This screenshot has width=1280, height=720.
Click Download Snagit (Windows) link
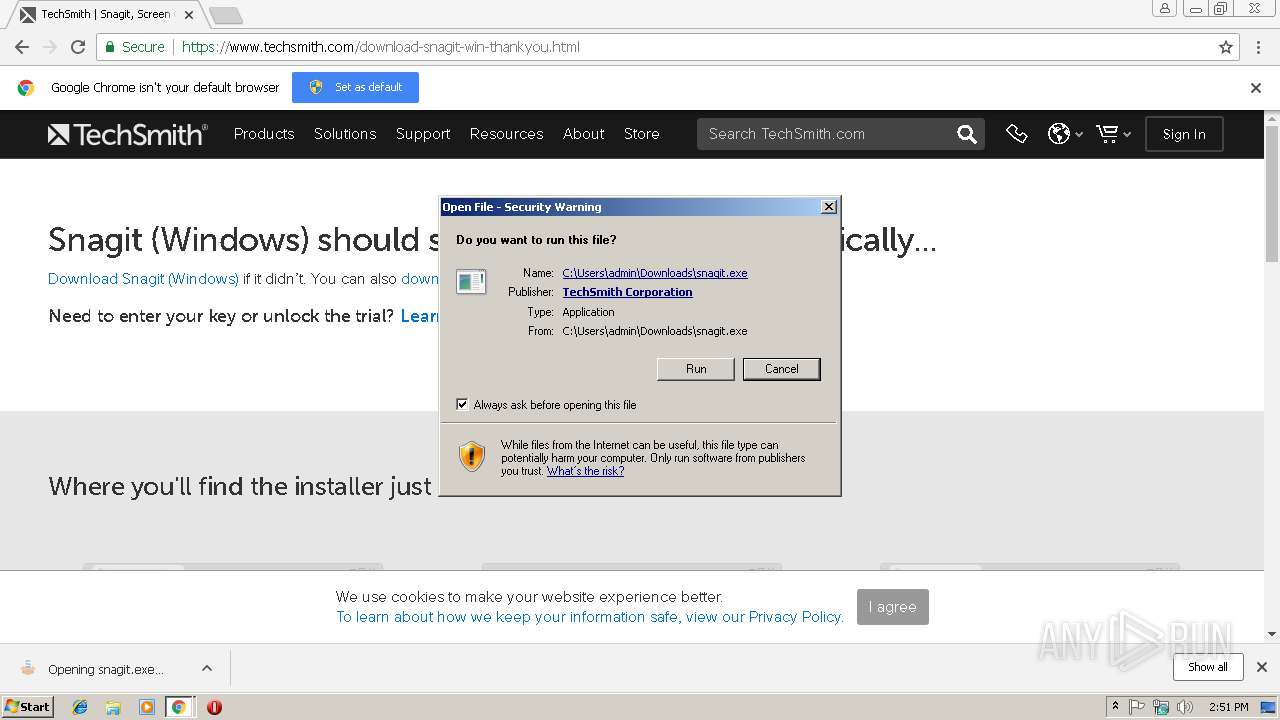(x=143, y=279)
